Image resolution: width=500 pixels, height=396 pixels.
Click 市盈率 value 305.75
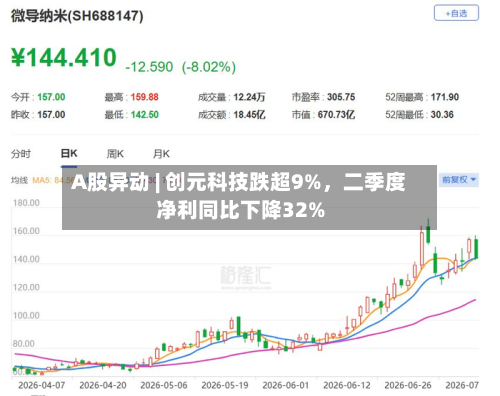(341, 97)
